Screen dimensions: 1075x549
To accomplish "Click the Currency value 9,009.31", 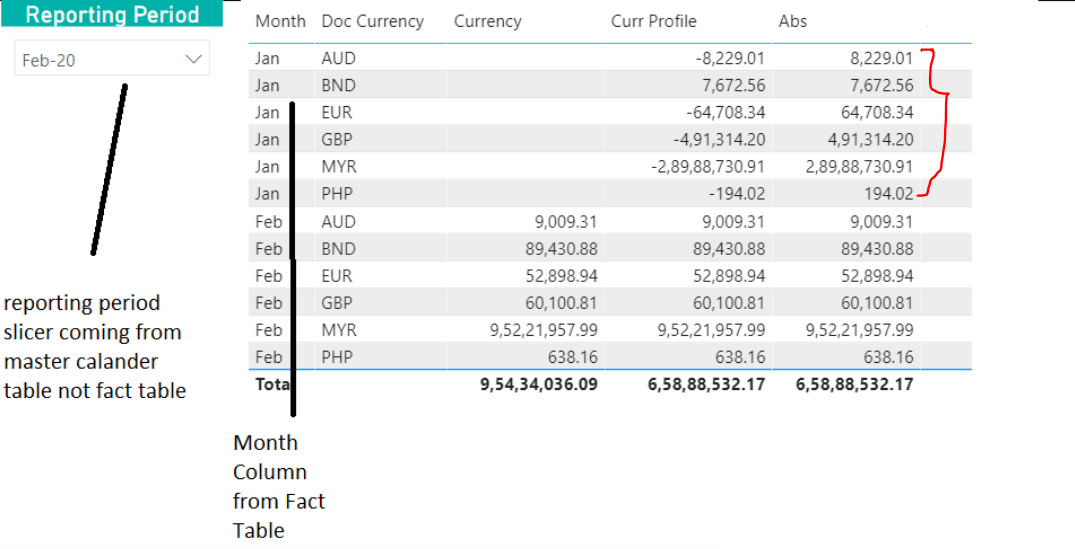I will pyautogui.click(x=566, y=221).
